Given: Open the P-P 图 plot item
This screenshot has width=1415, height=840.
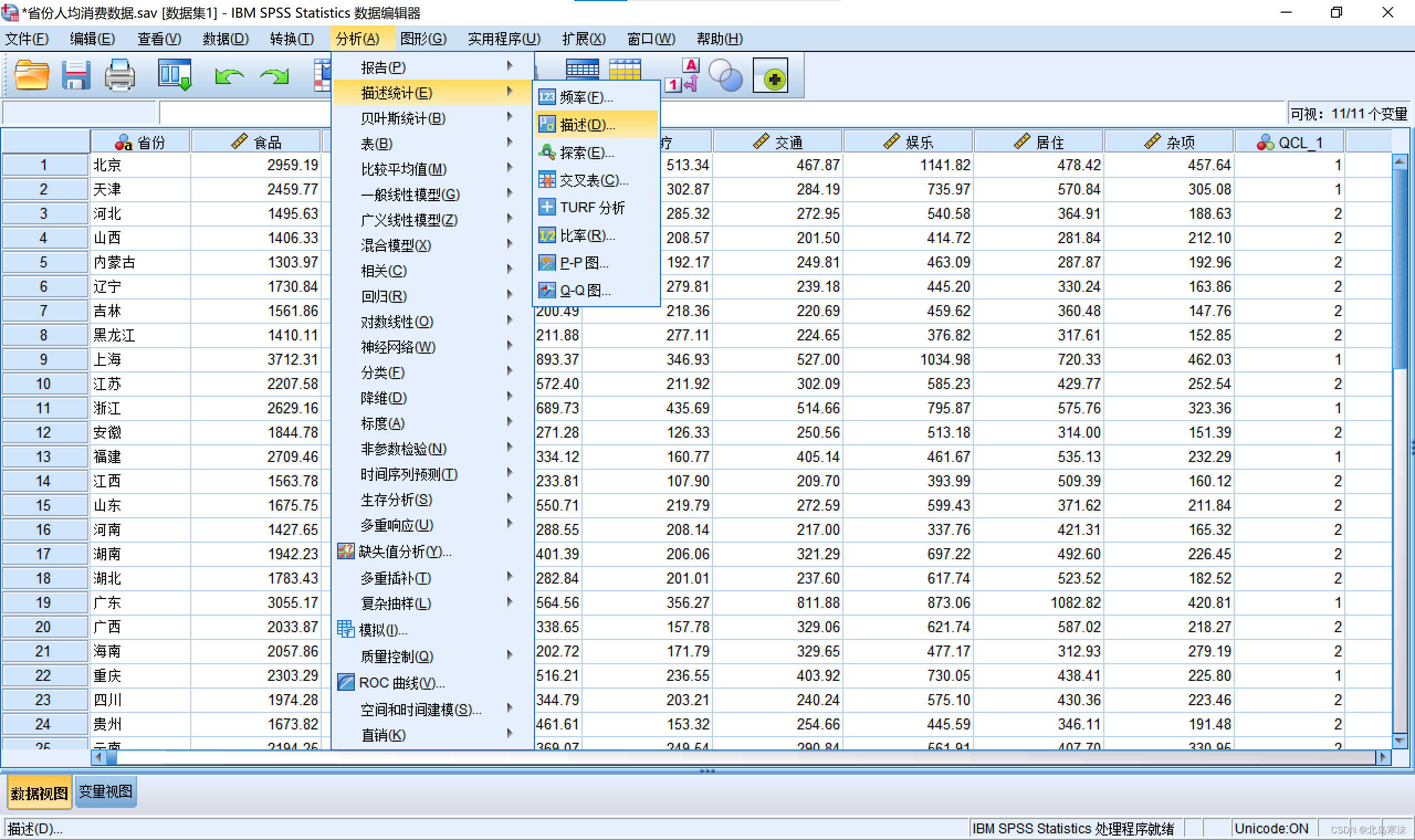Looking at the screenshot, I should click(x=596, y=262).
